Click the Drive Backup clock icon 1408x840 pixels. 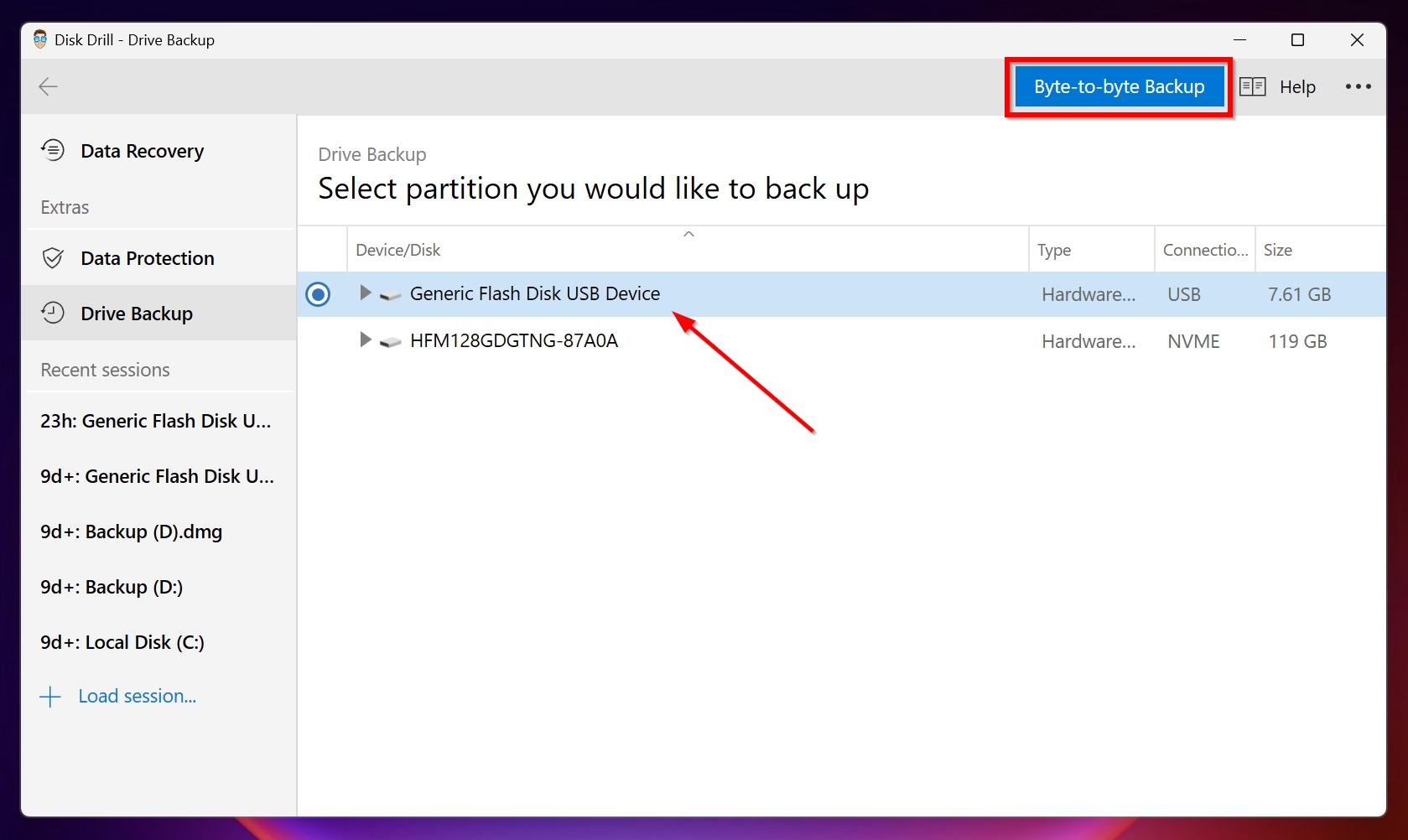[53, 314]
